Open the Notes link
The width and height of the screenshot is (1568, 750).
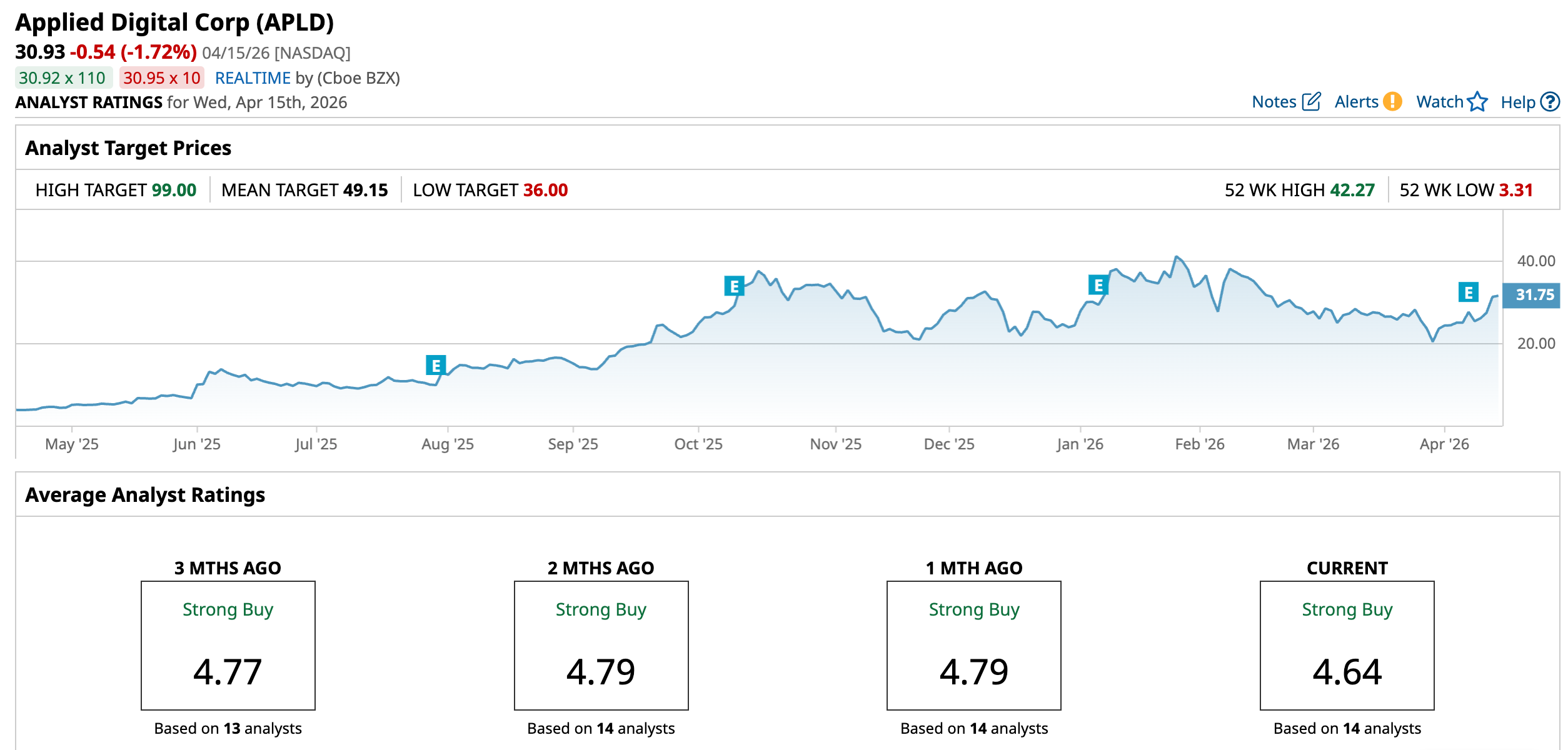1274,102
